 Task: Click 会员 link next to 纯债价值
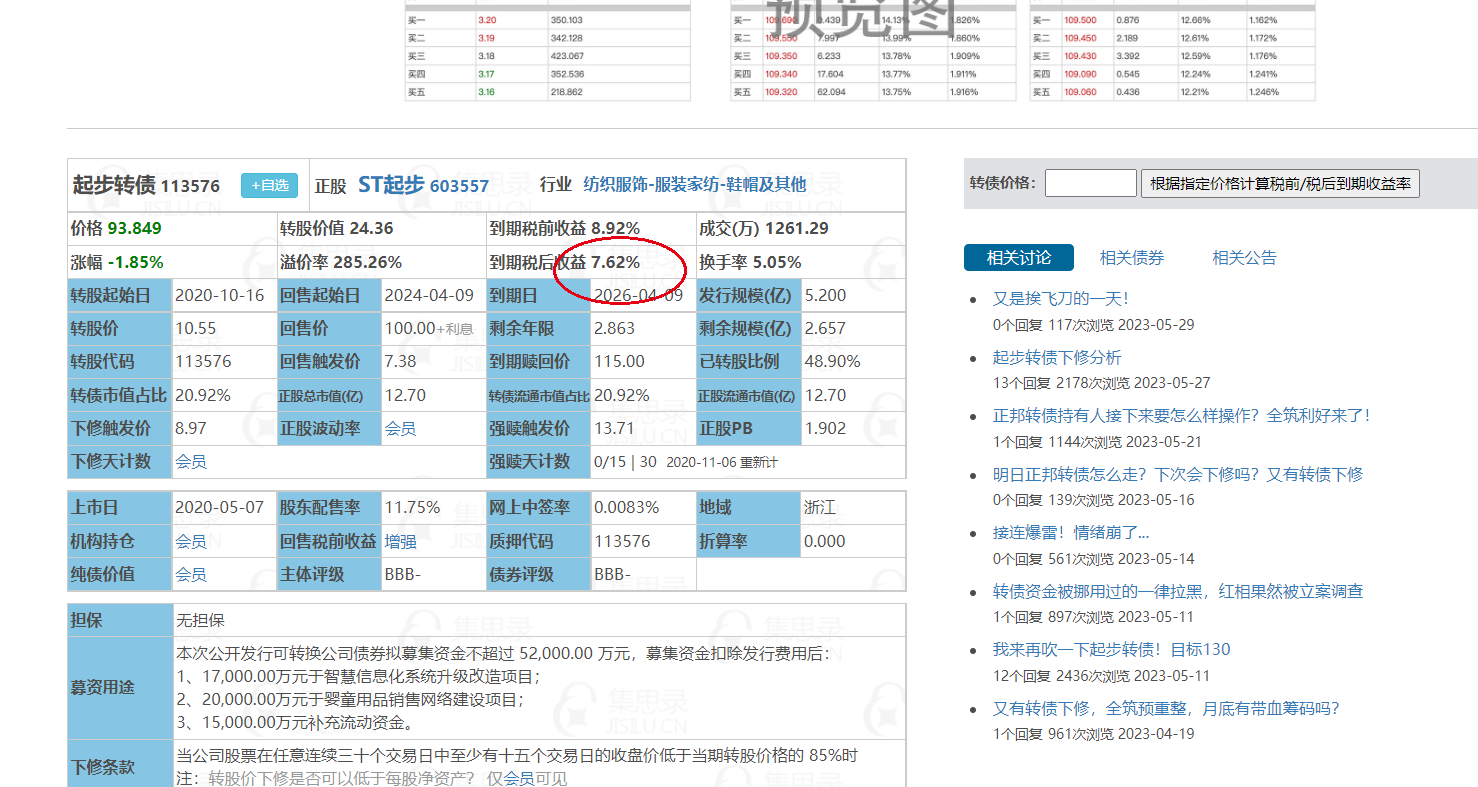tap(191, 574)
